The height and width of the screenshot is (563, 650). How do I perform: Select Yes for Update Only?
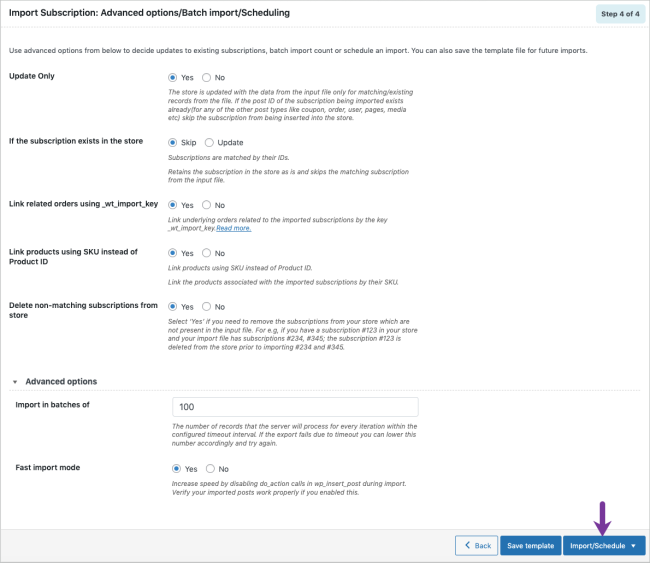click(x=172, y=78)
